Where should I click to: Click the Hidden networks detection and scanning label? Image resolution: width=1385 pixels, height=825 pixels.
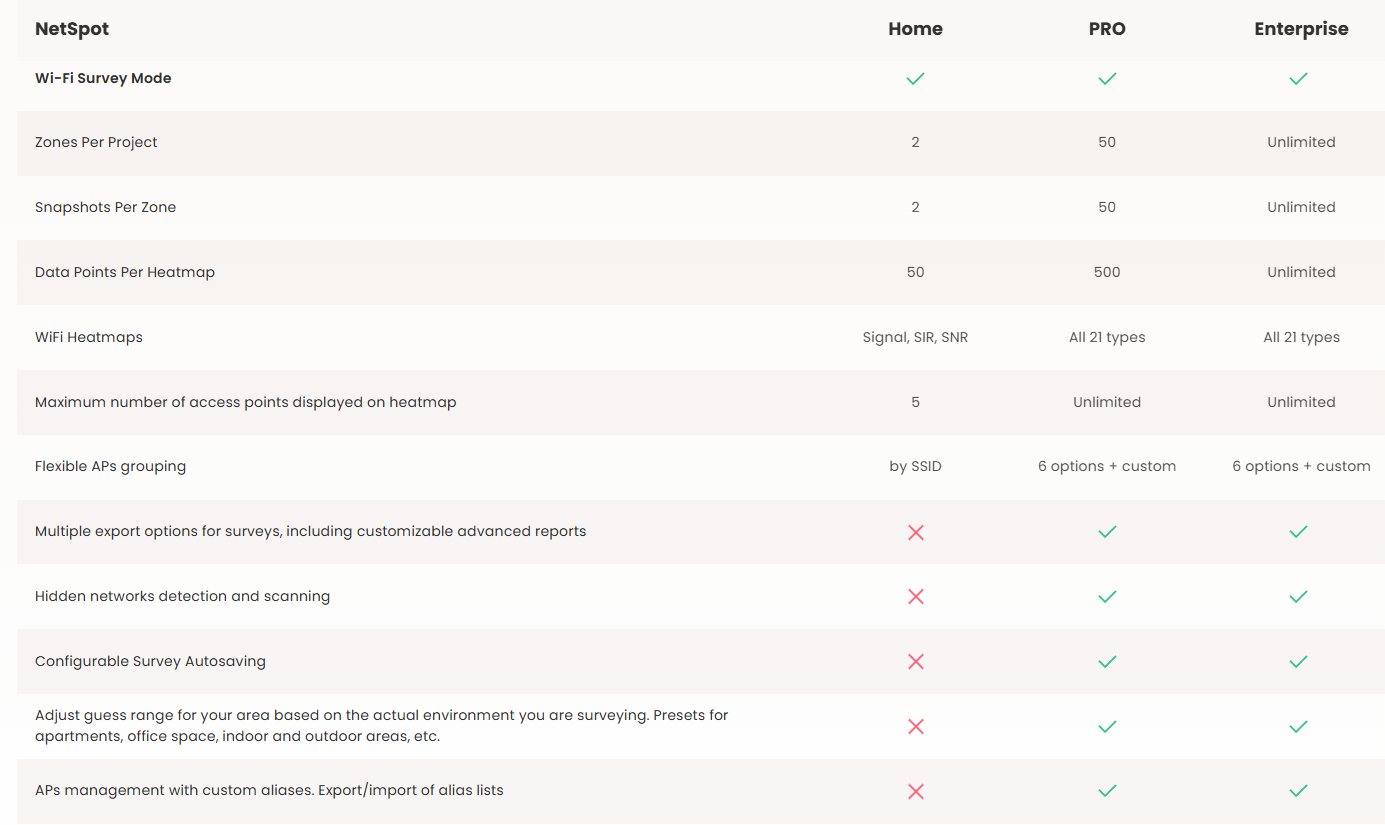[x=182, y=596]
